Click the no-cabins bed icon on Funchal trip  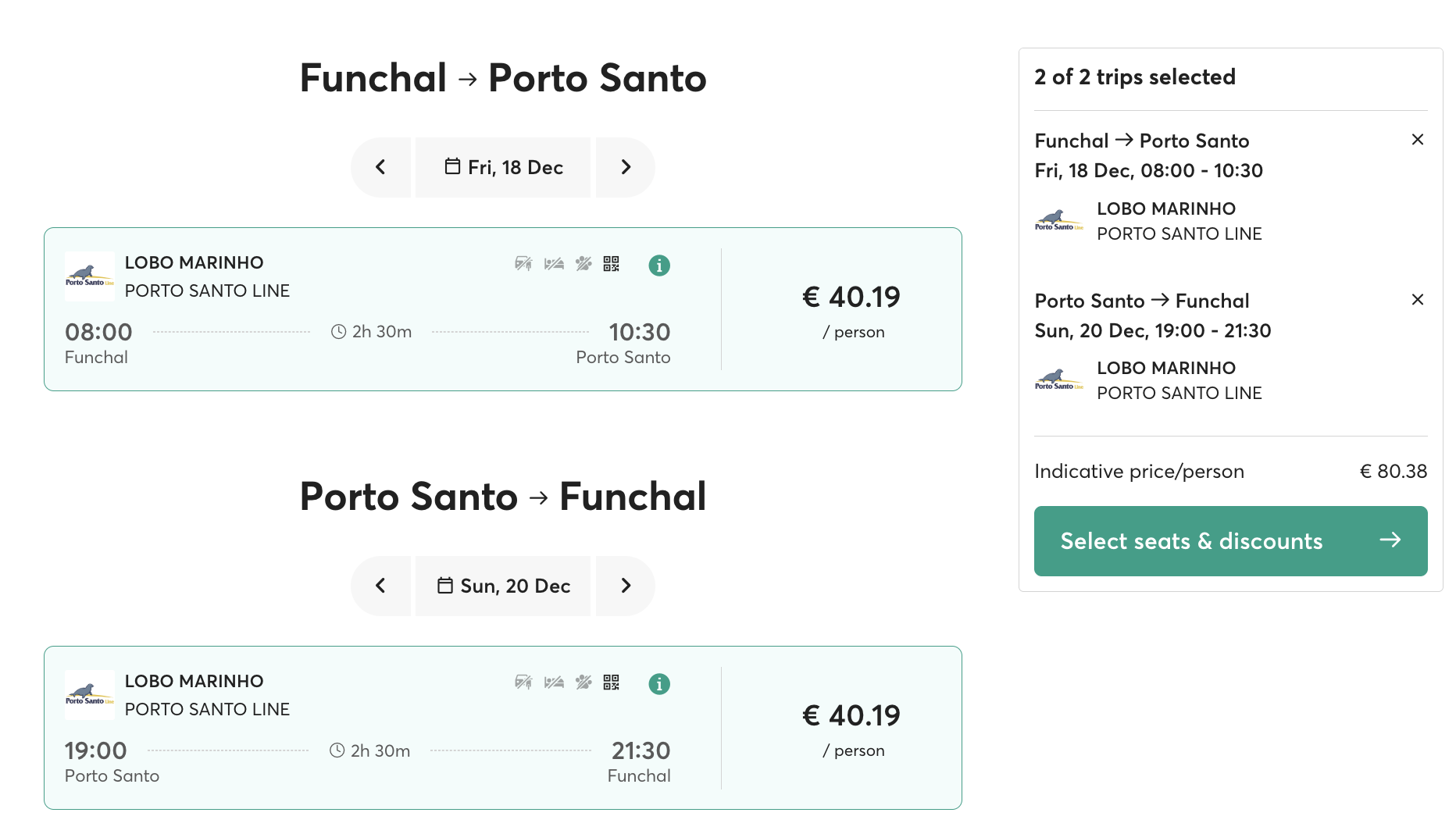[x=554, y=264]
